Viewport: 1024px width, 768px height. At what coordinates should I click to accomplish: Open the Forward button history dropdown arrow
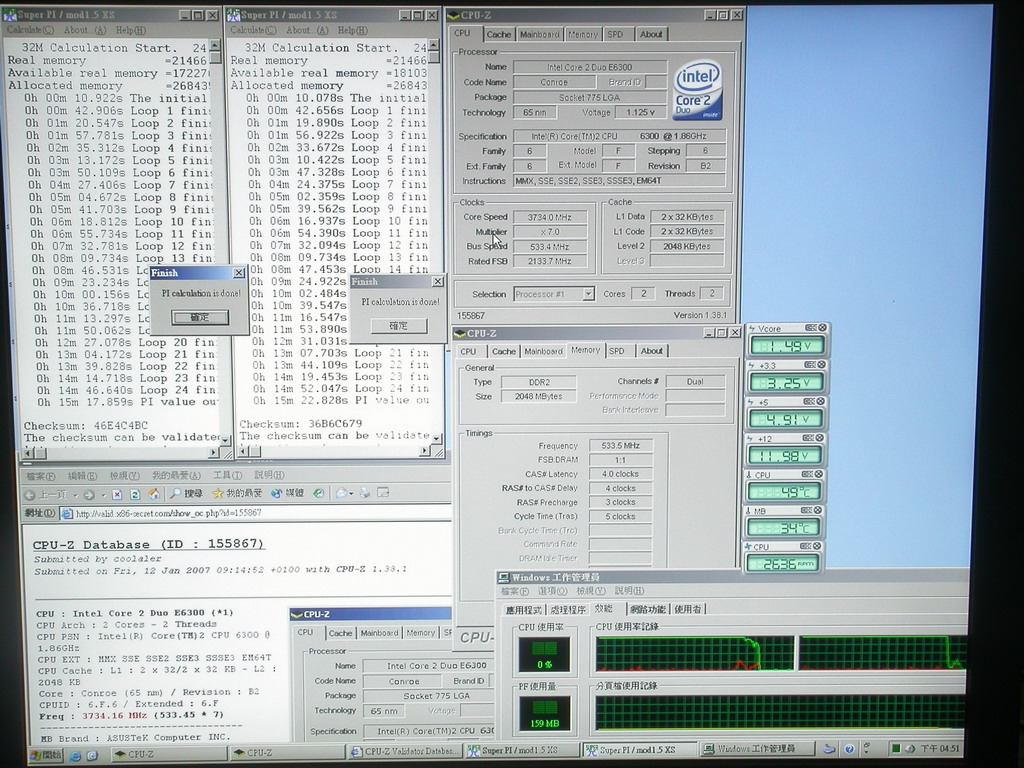[x=103, y=495]
